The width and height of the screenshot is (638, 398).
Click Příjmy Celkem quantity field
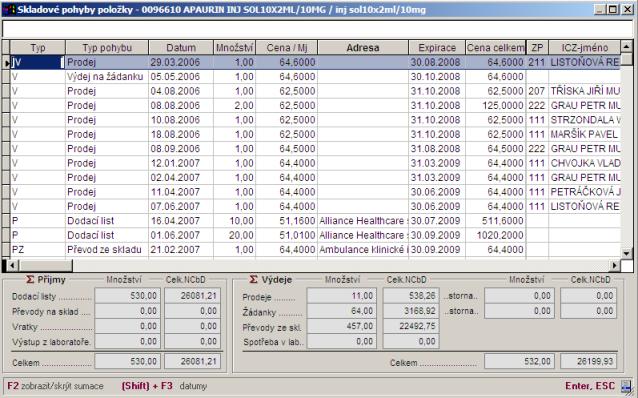click(x=128, y=361)
